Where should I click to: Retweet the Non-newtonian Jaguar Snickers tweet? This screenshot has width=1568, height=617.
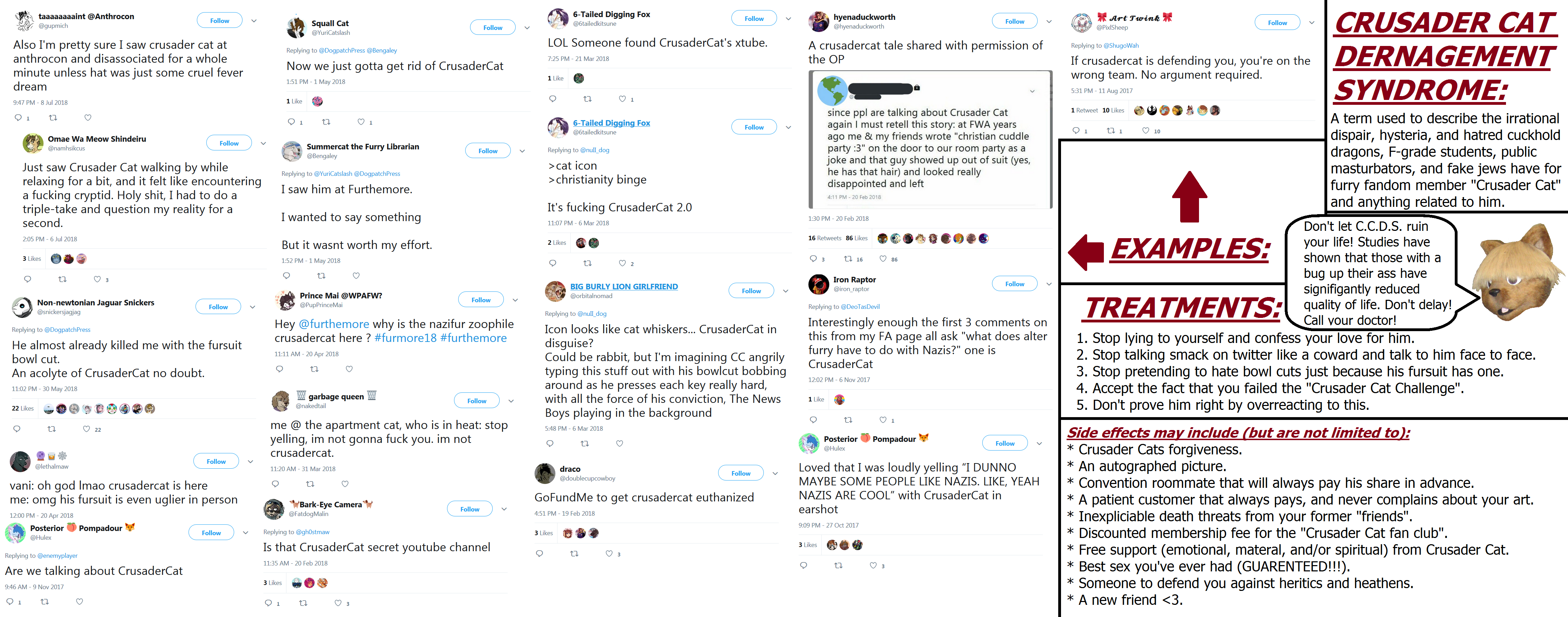click(52, 429)
